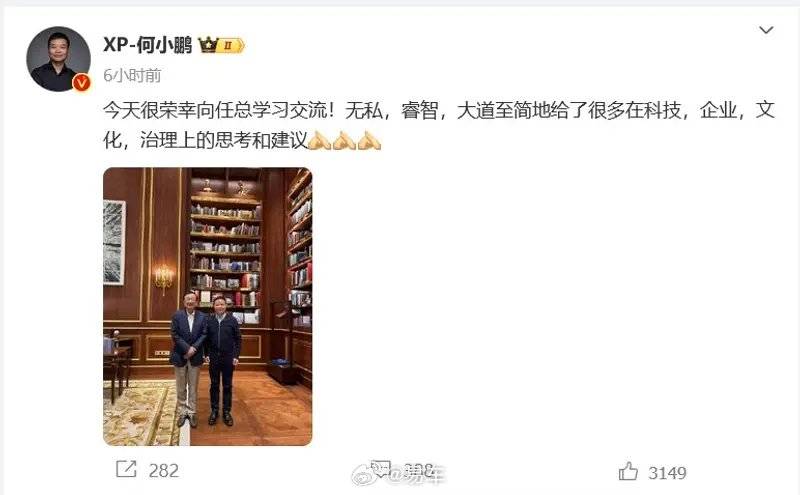
Task: Open XP-何小鹏 profile avatar
Action: 58,59
